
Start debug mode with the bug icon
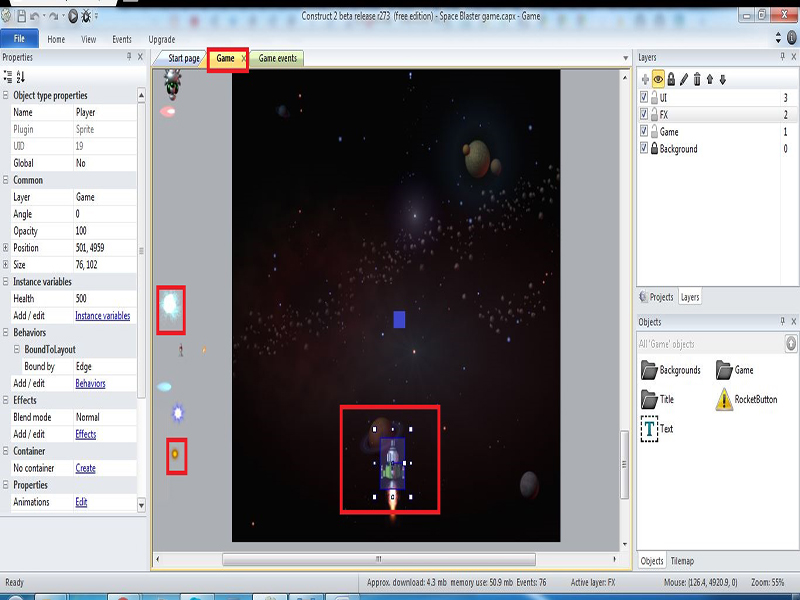pos(86,16)
